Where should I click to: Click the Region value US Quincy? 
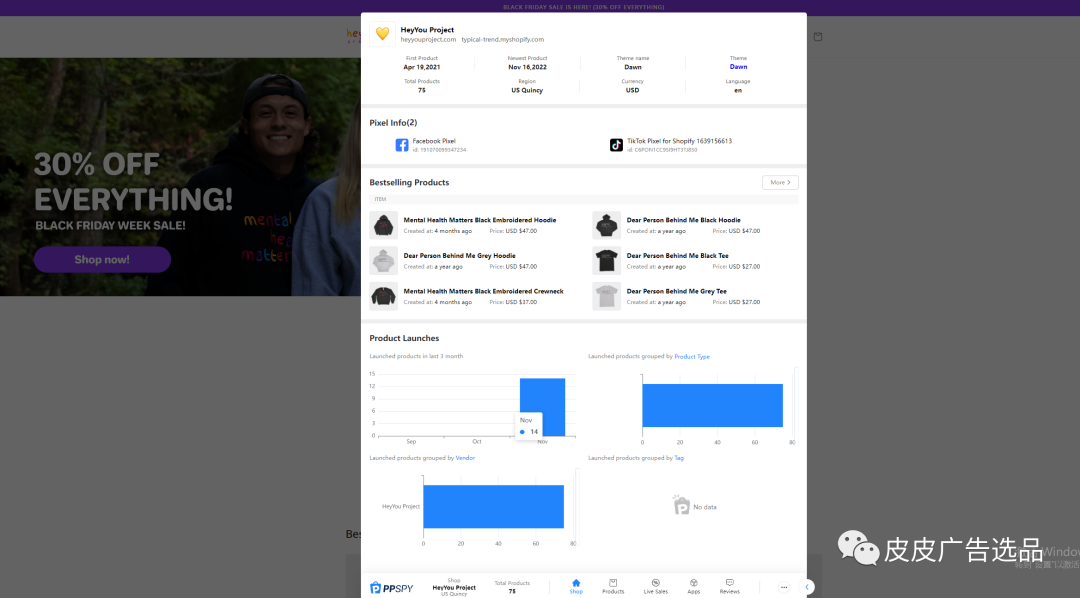(527, 90)
